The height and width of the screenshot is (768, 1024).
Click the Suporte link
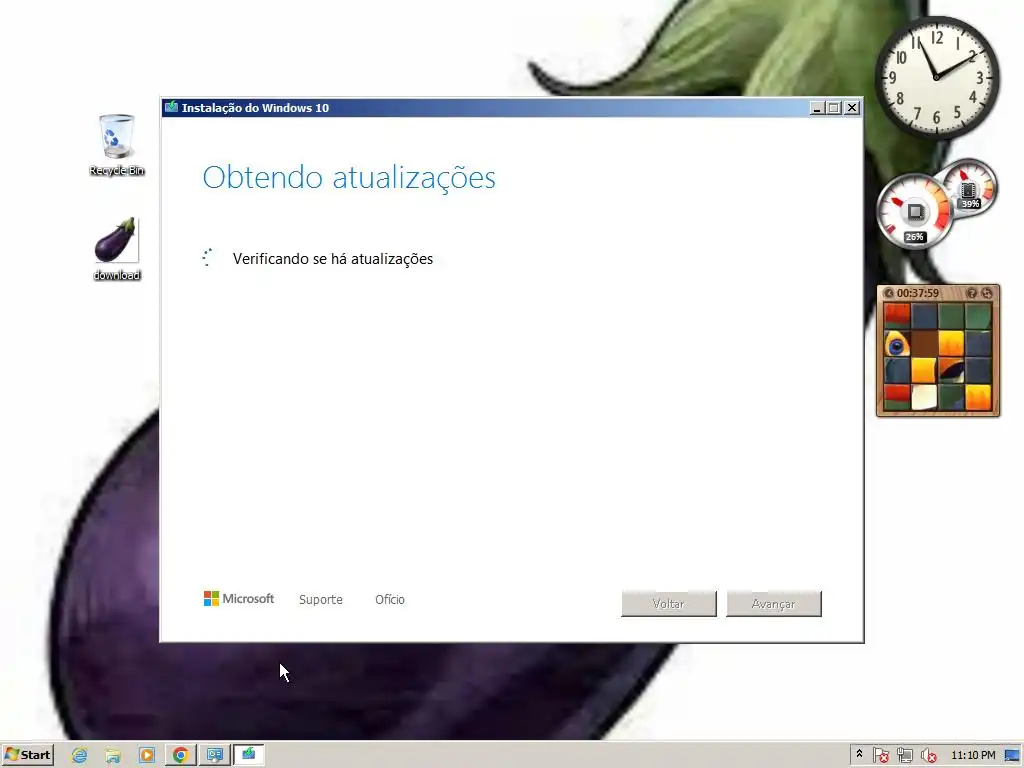pos(321,600)
